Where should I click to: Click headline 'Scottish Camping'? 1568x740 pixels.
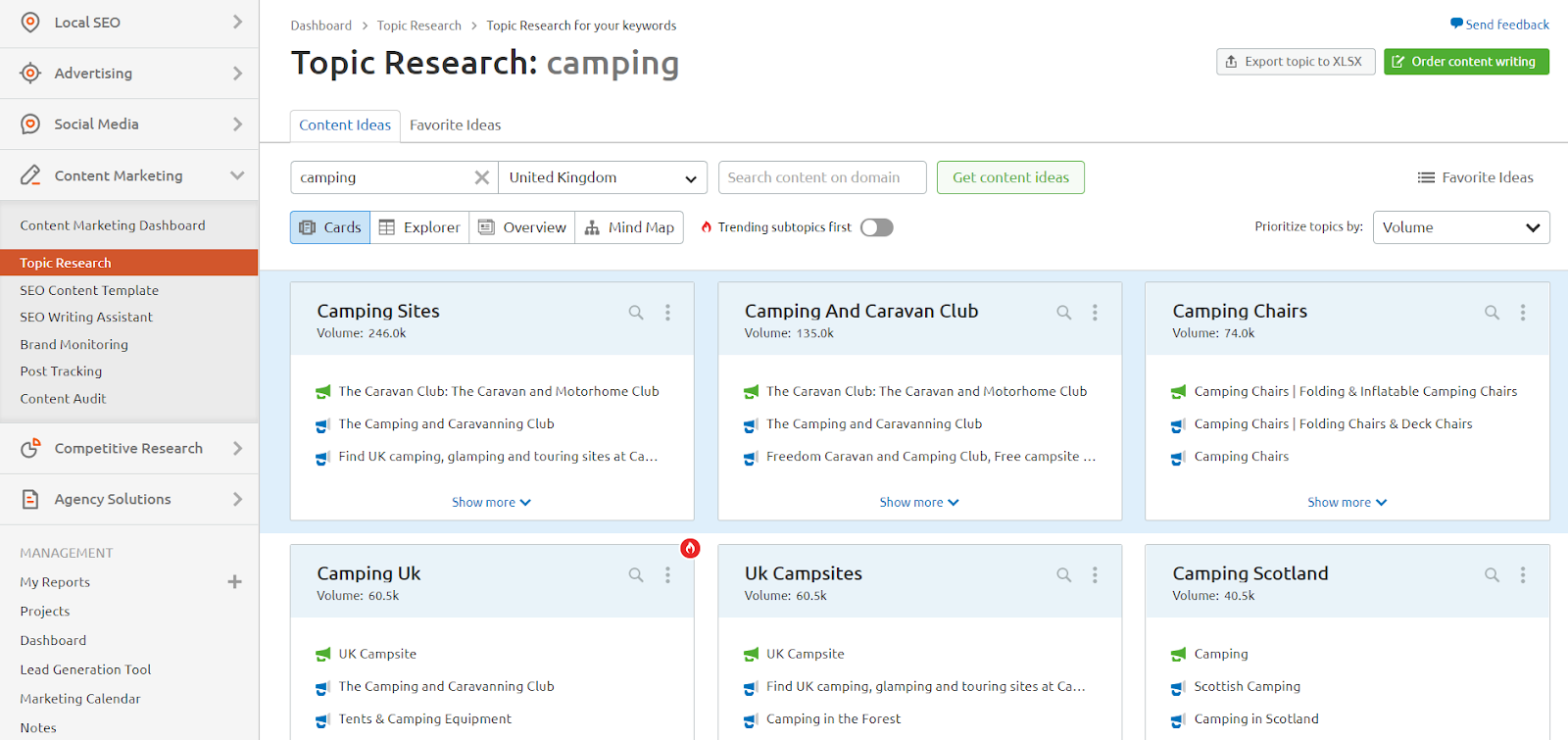(1247, 686)
